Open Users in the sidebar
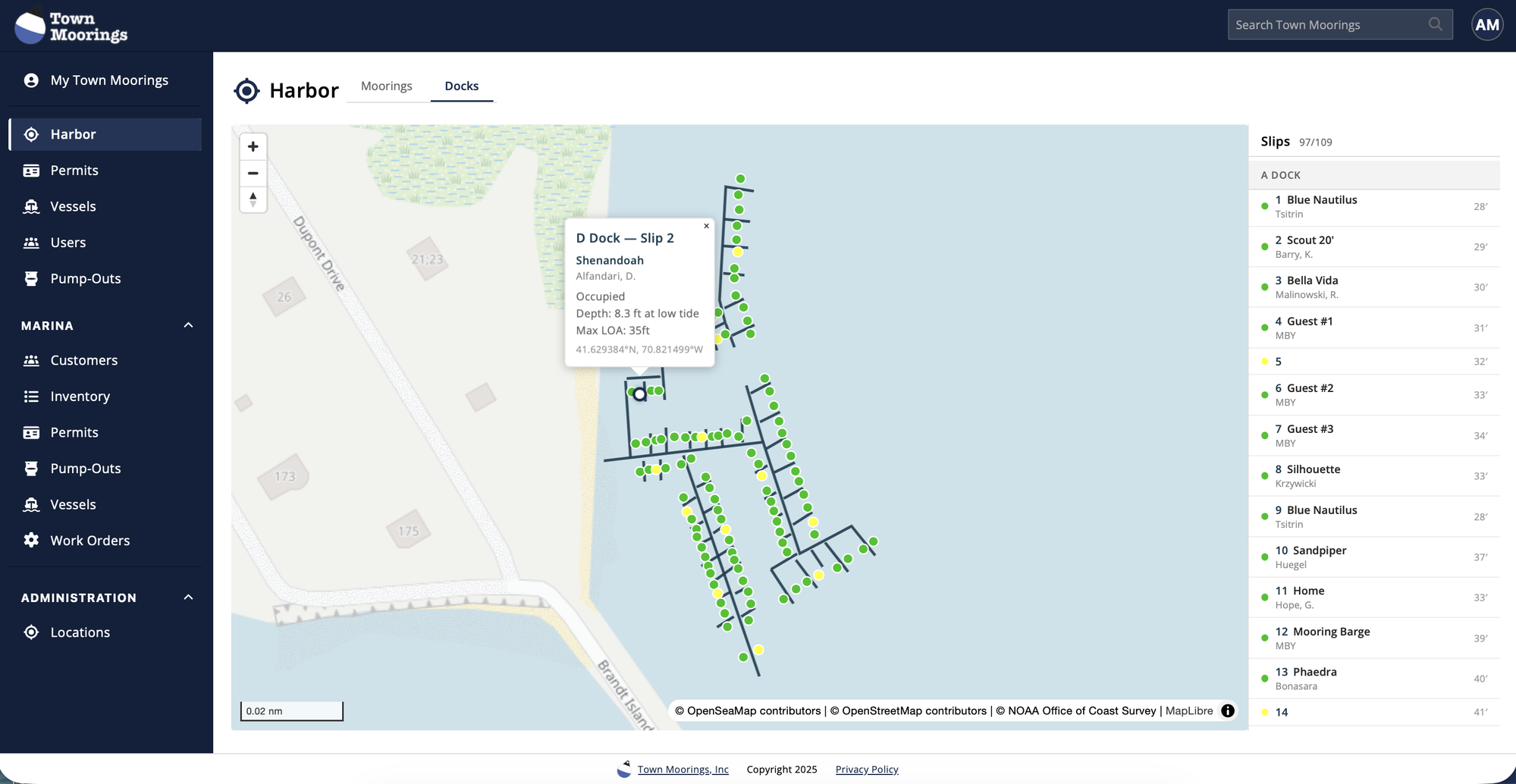The image size is (1516, 784). 105,243
